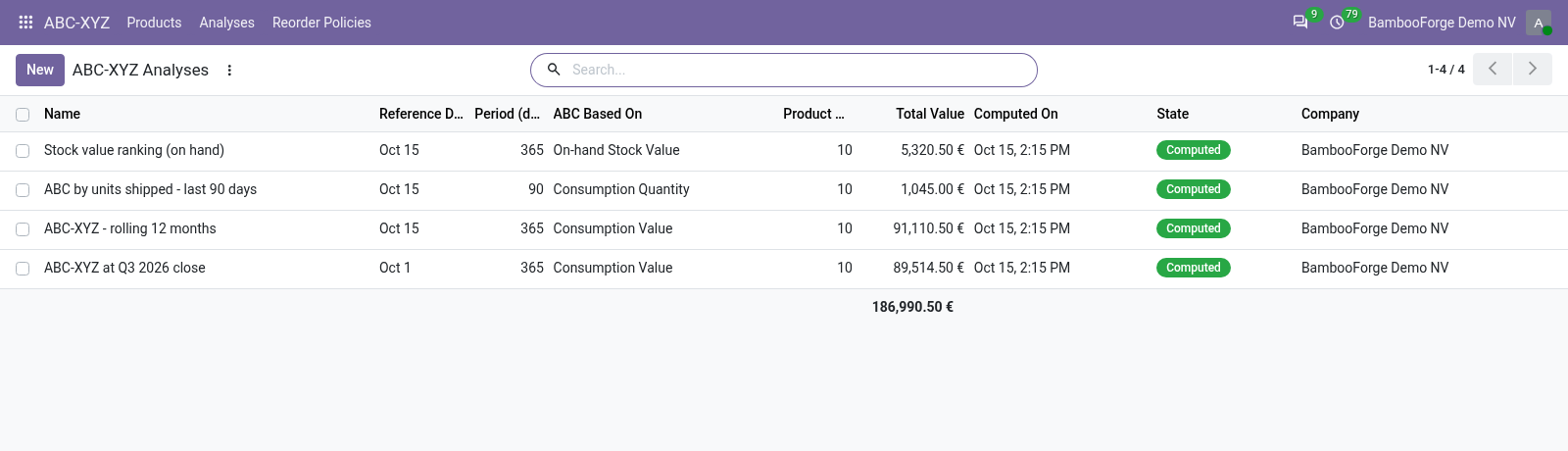Screen dimensions: 1568x451
Task: Create a New analysis
Action: coord(40,70)
